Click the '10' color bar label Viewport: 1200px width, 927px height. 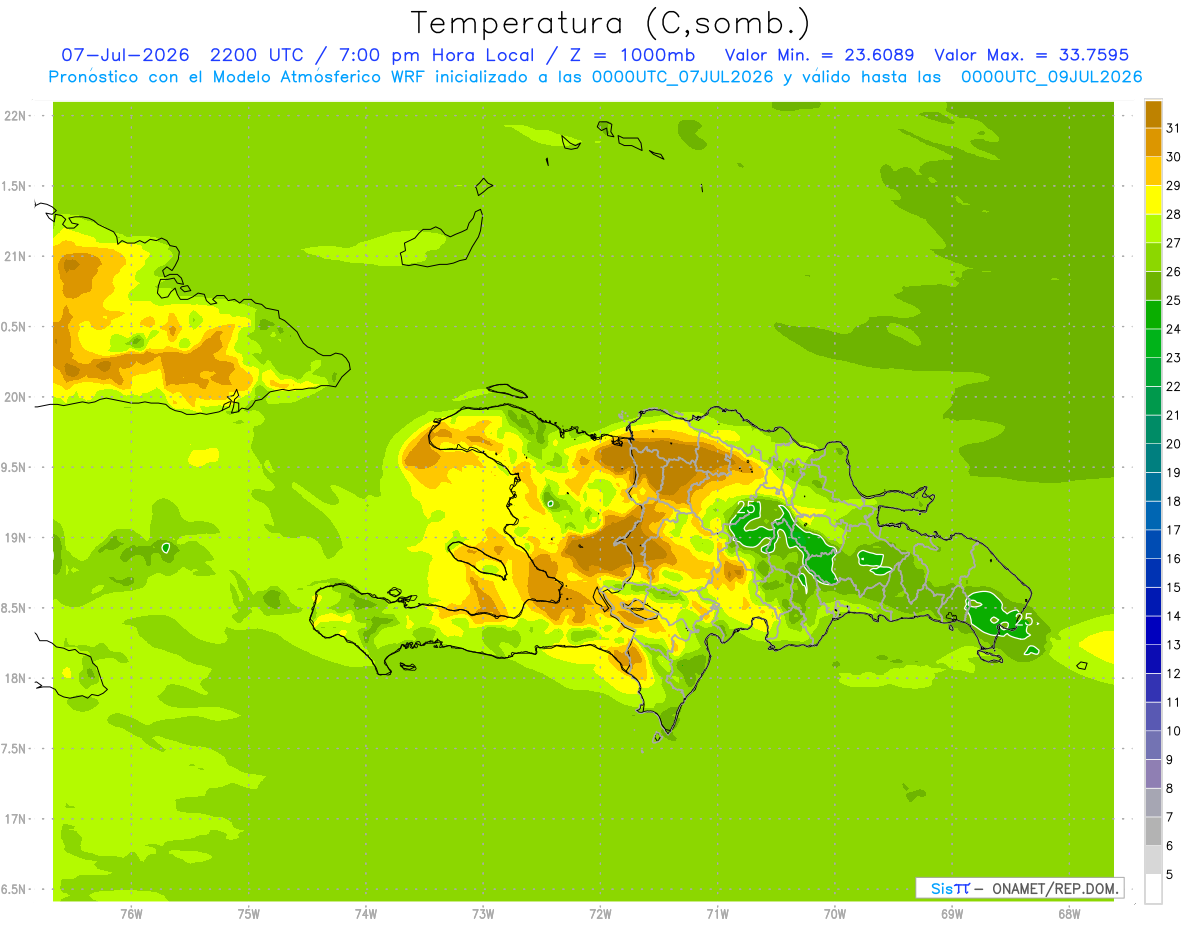(x=1173, y=731)
